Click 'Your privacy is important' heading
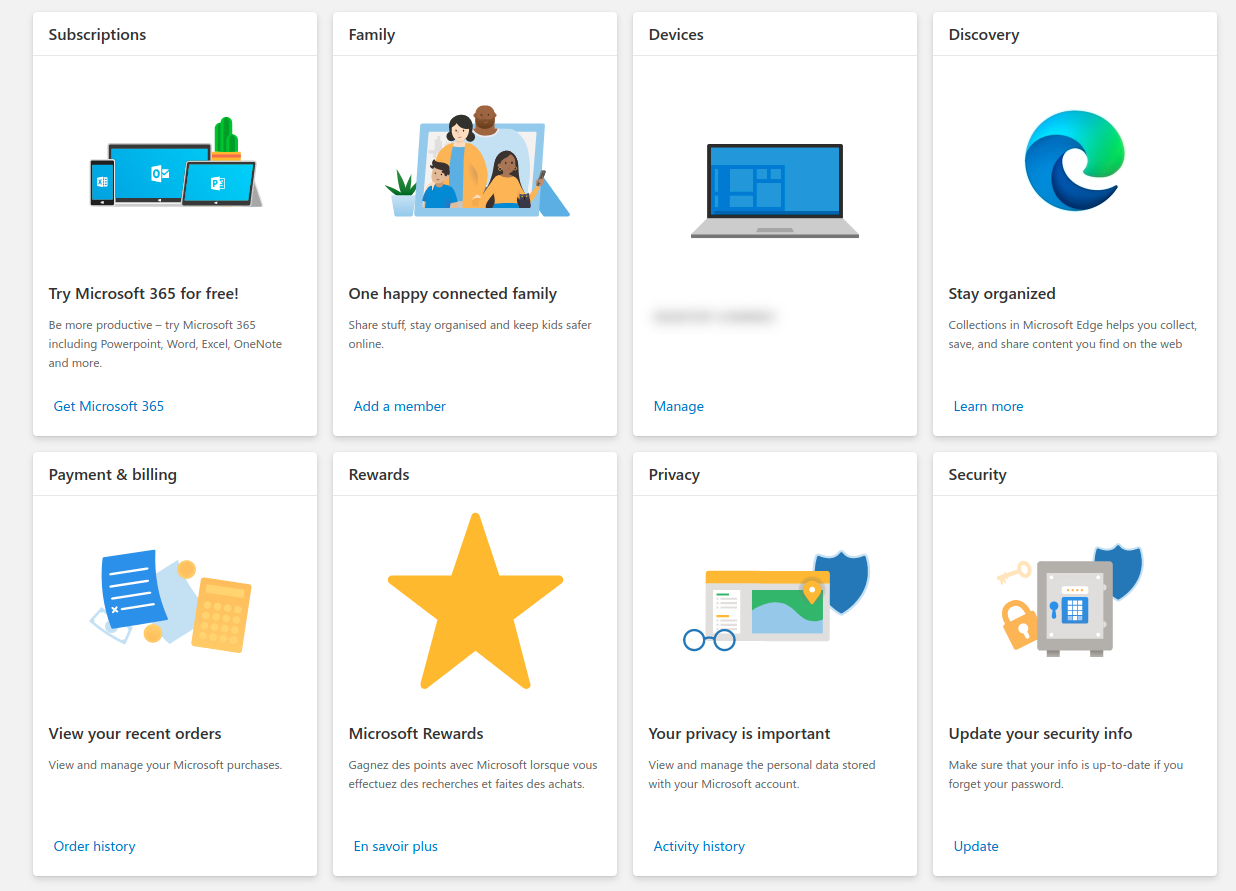The height and width of the screenshot is (891, 1236). [x=740, y=733]
